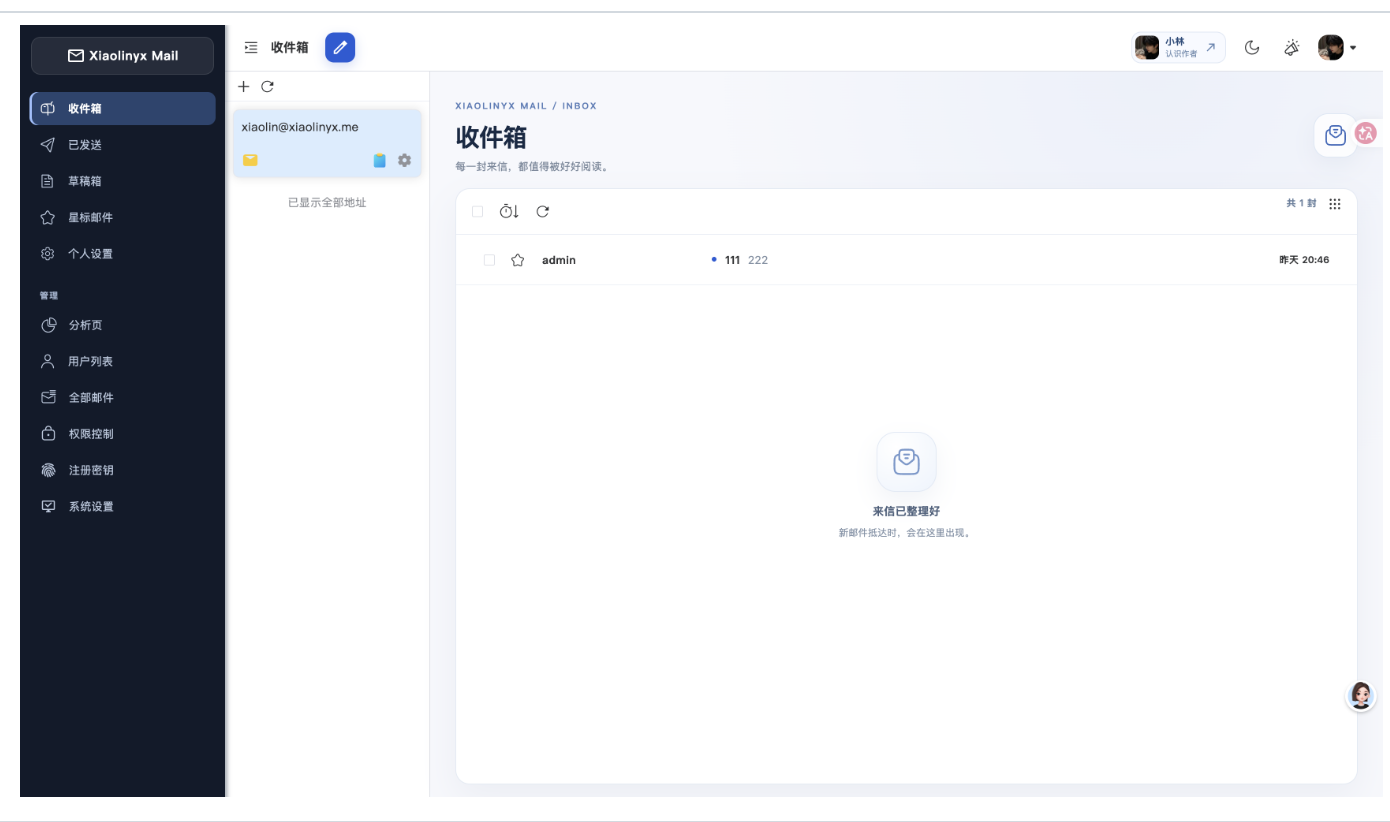This screenshot has width=1390, height=822.
Task: Select 收件箱 in the sidebar
Action: (123, 109)
